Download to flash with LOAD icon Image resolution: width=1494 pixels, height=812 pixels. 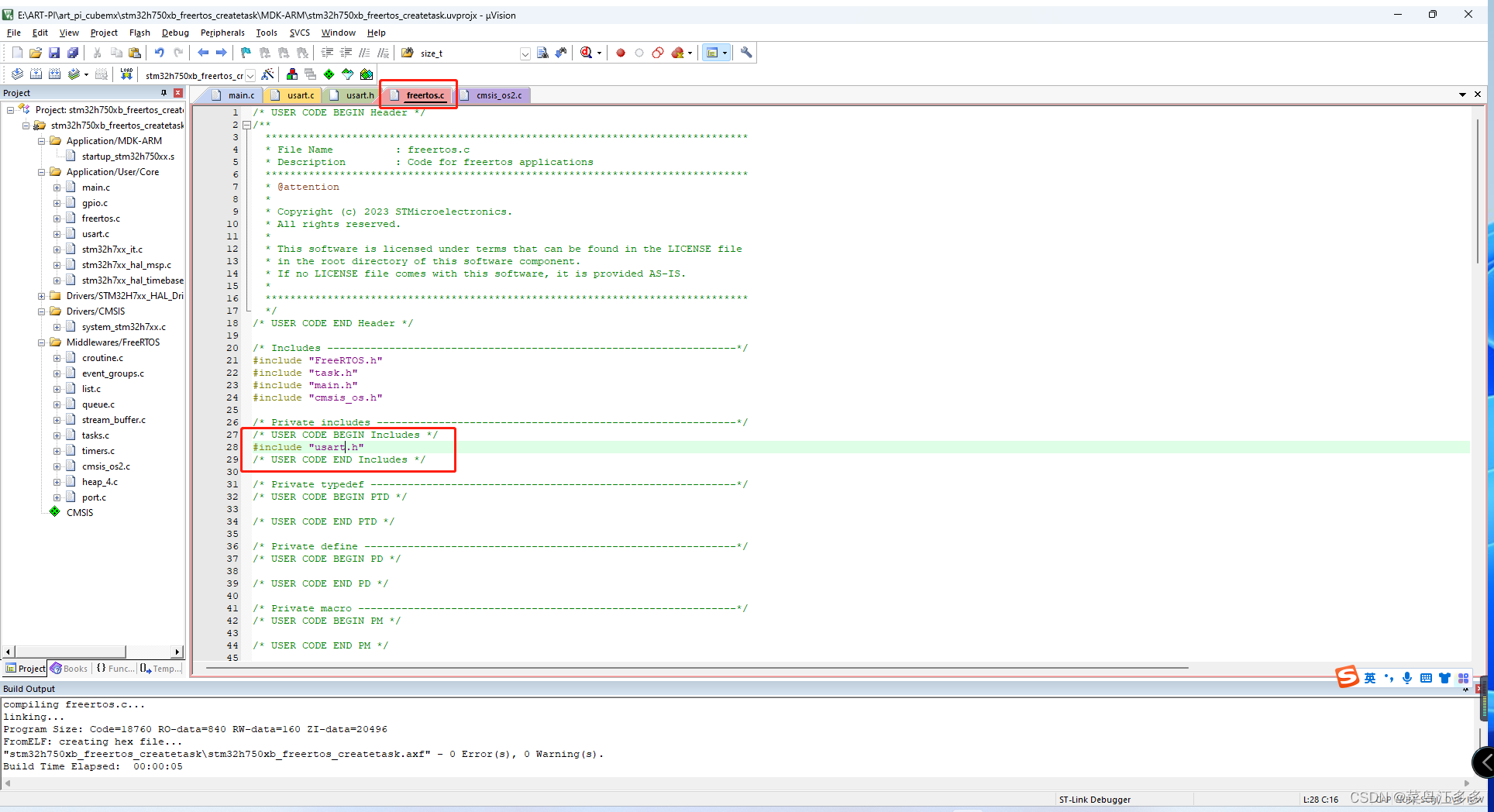click(x=126, y=74)
